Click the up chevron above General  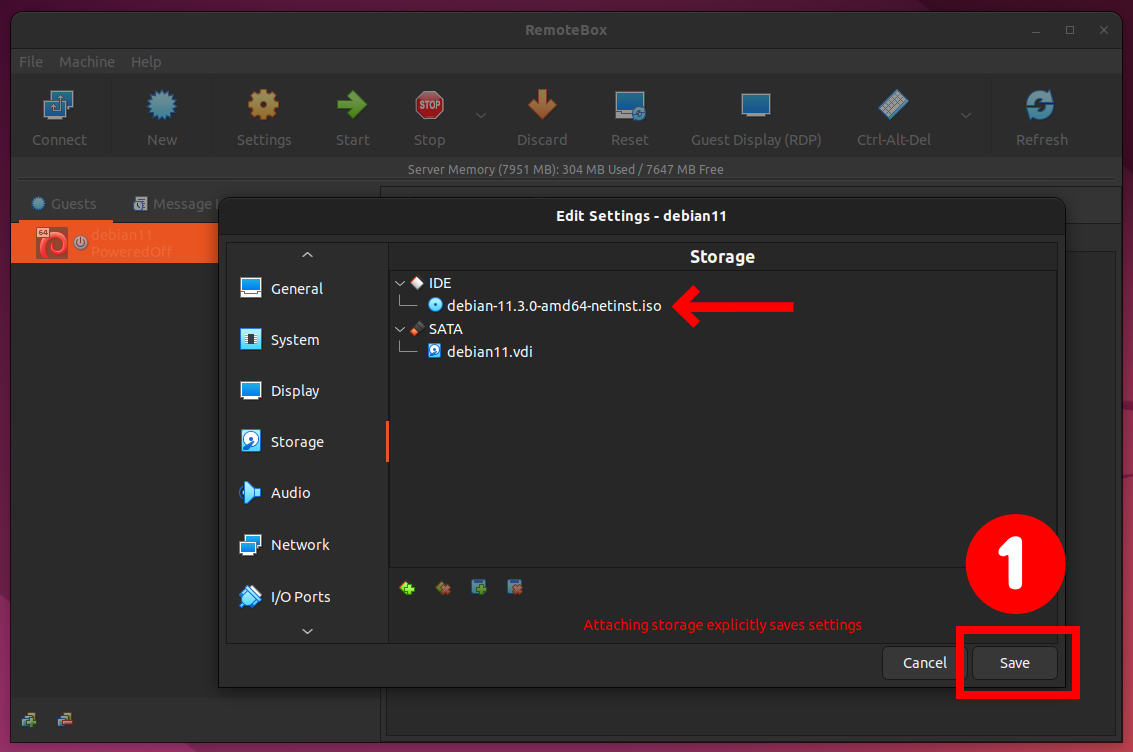[x=307, y=254]
